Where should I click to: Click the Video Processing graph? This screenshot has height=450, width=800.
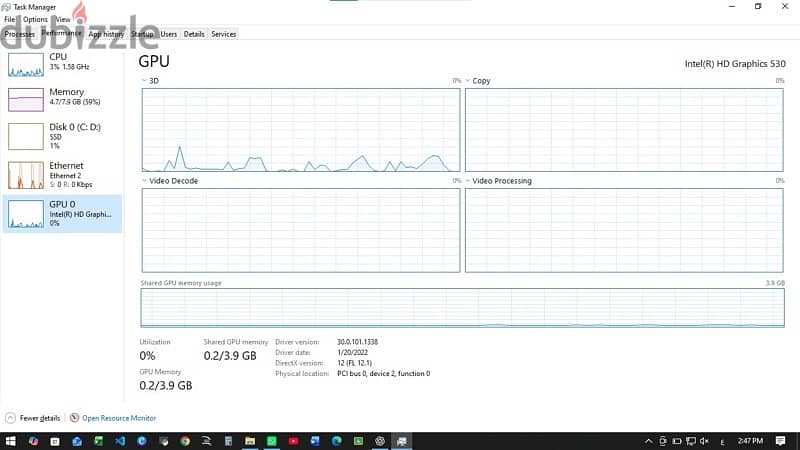coord(624,230)
